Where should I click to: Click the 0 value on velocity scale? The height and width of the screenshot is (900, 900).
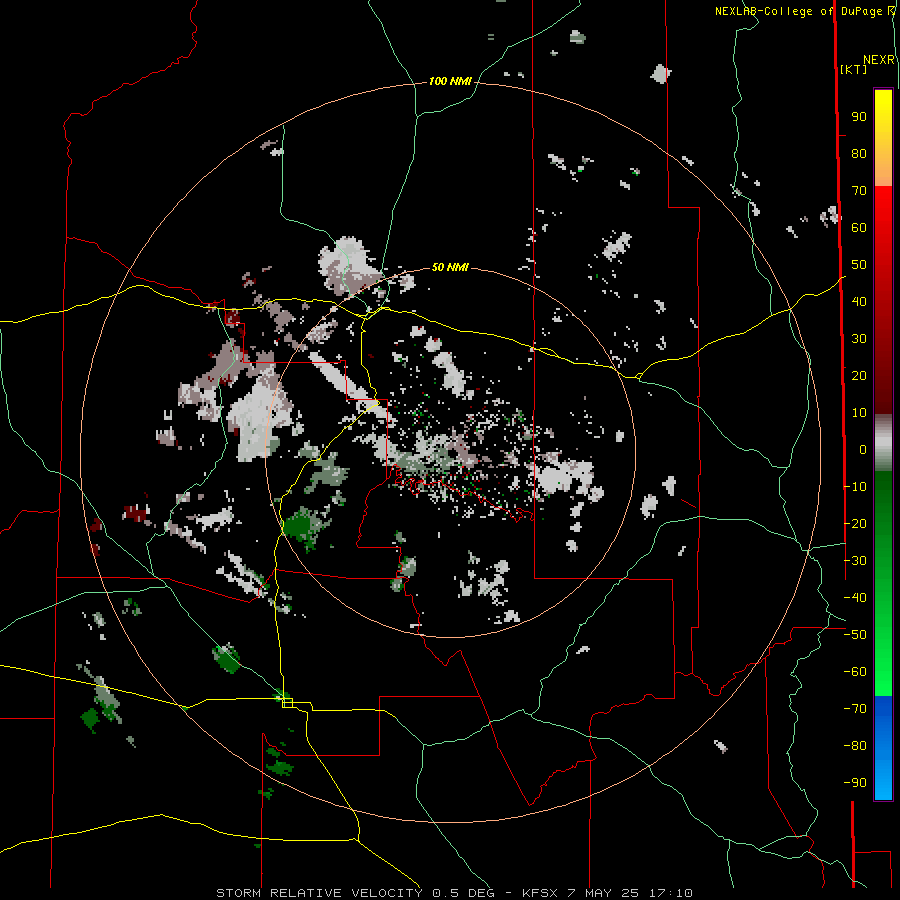863,450
